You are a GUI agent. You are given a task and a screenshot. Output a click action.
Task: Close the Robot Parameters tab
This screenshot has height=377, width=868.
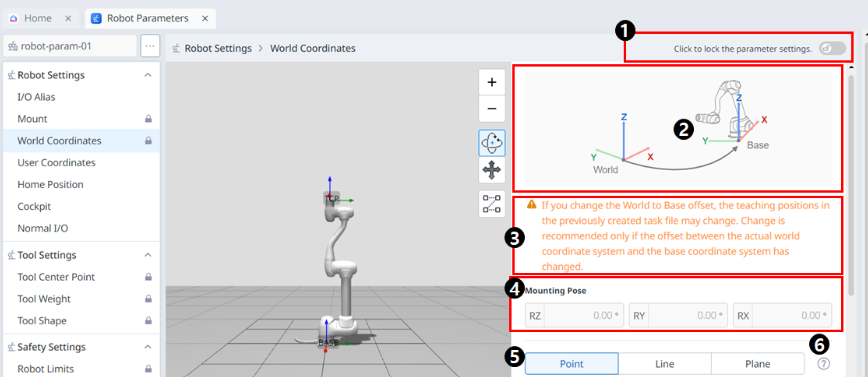pos(204,18)
